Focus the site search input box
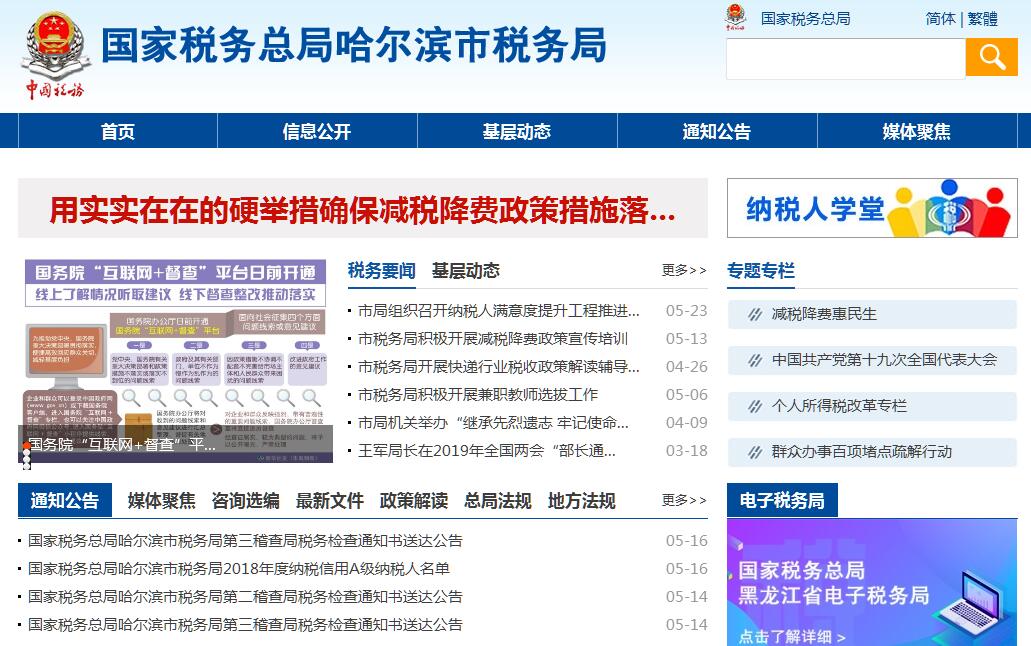This screenshot has height=646, width=1031. pos(846,59)
